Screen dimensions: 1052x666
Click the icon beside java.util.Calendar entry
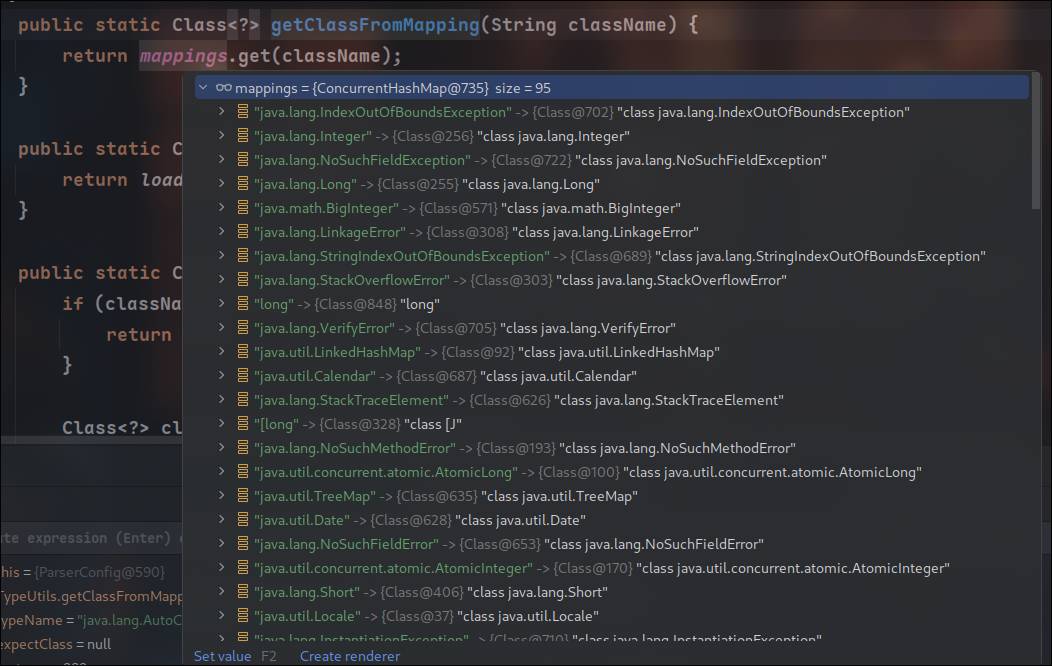(242, 376)
